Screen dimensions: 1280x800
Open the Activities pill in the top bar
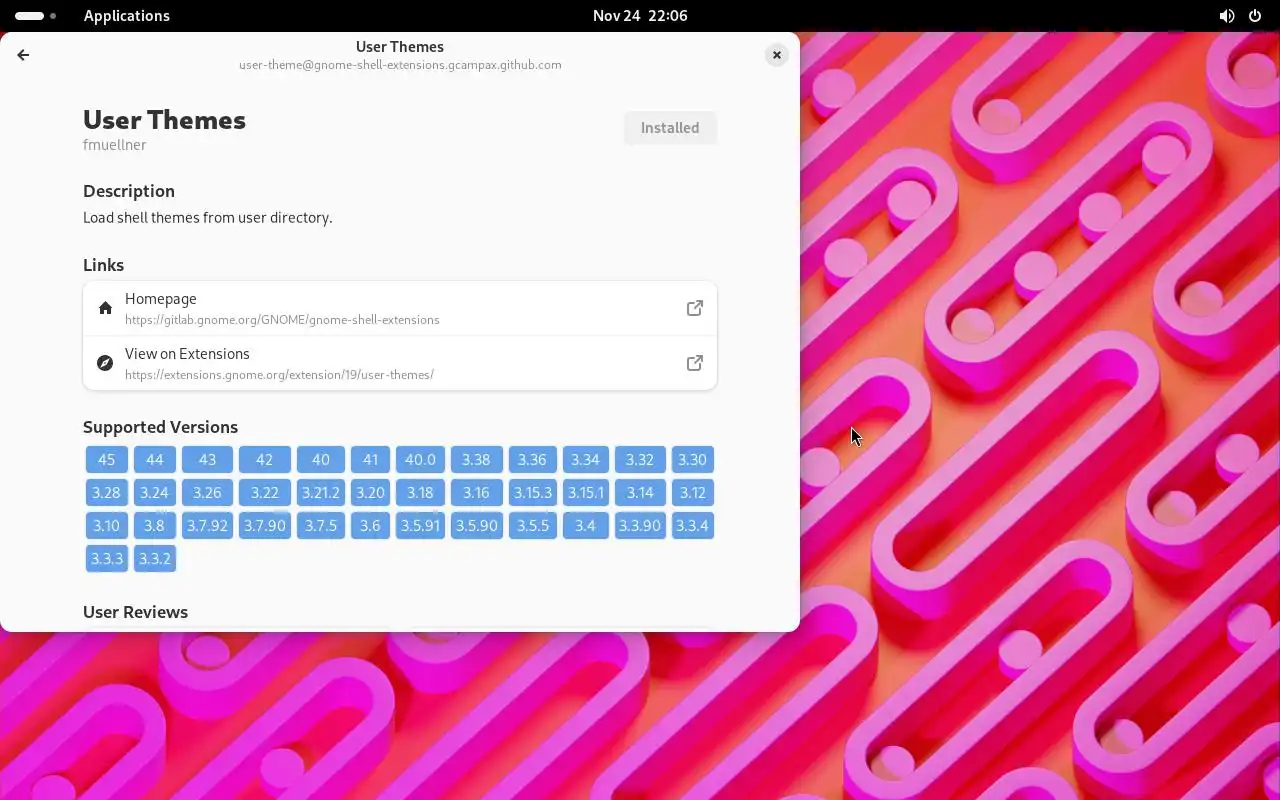click(x=35, y=16)
